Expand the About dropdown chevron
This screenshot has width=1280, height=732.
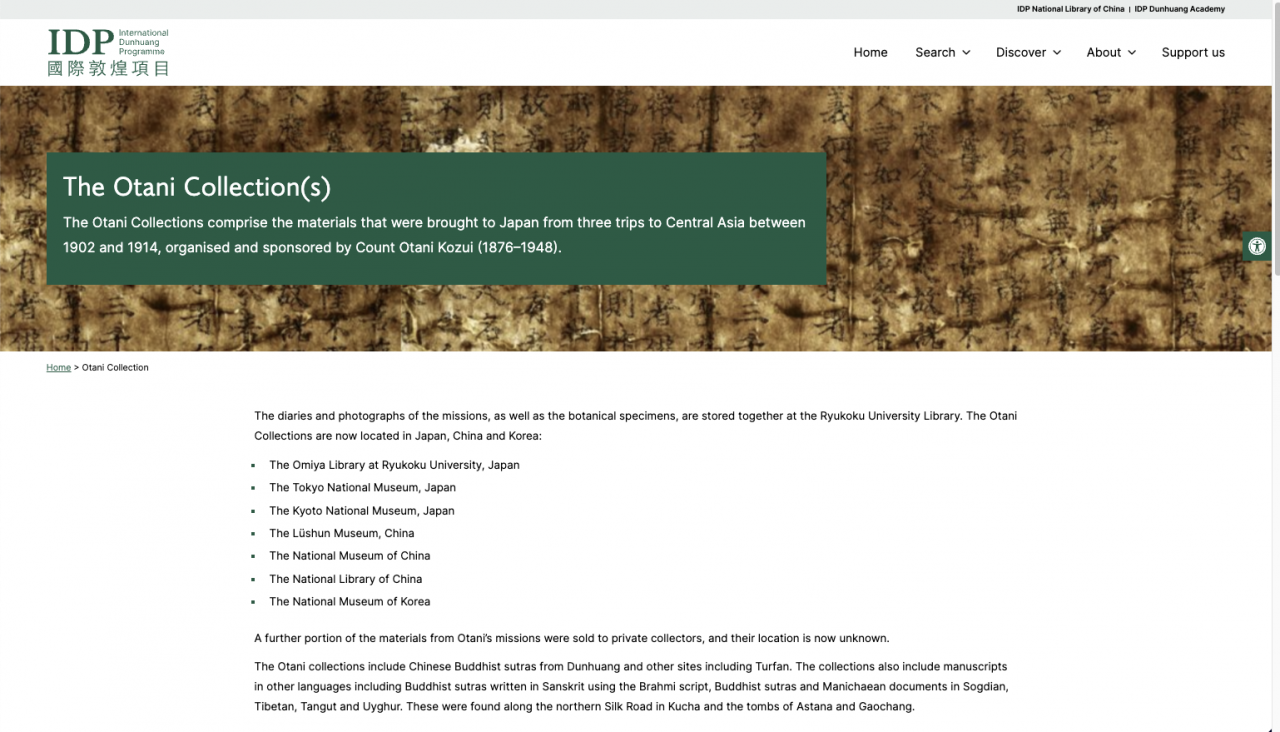[1132, 53]
